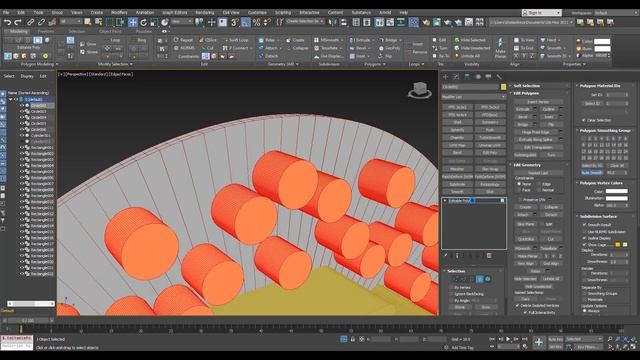Choose the Select Object tool
This screenshot has width=640, height=360.
coord(88,22)
